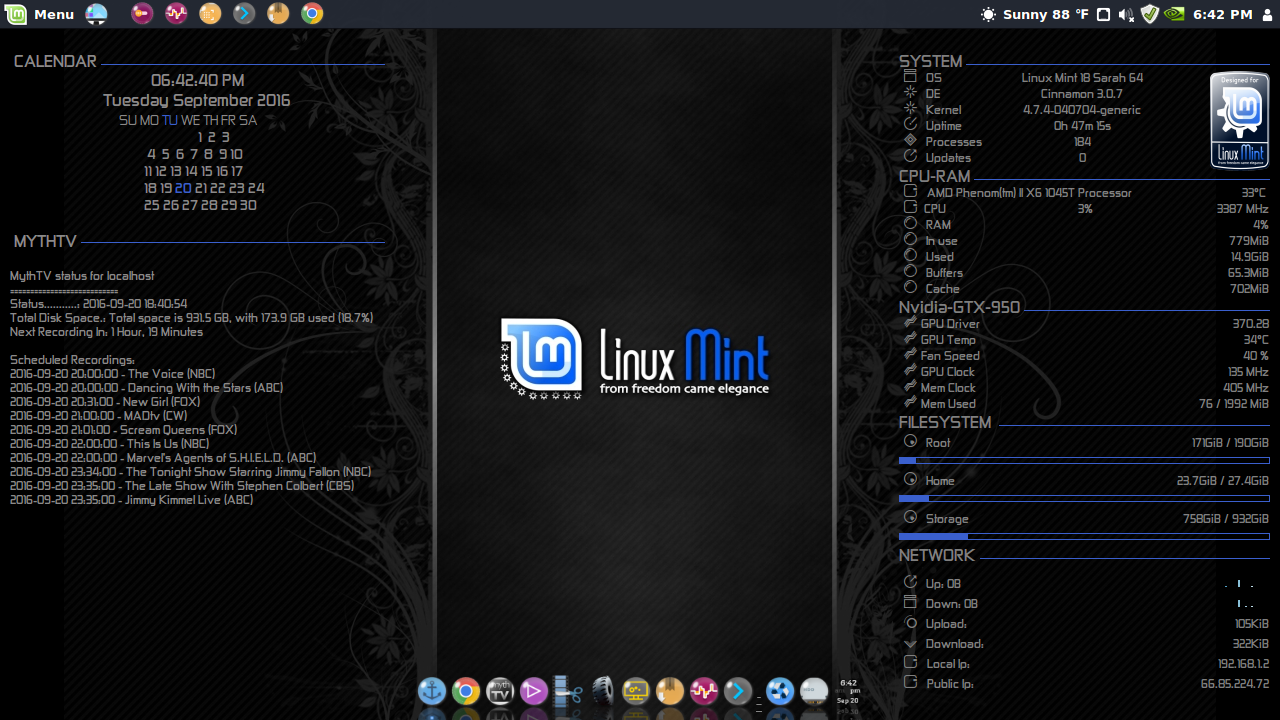
Task: Click the Docky anchor icon in the dock
Action: (x=432, y=691)
